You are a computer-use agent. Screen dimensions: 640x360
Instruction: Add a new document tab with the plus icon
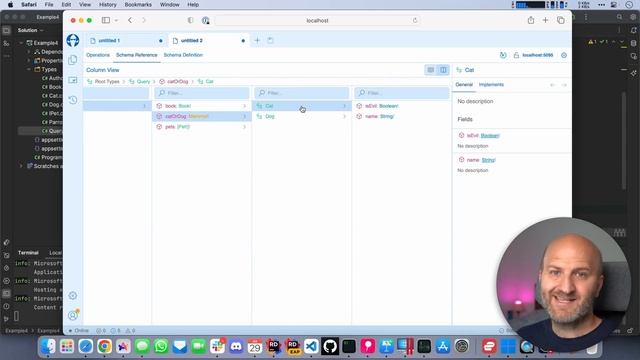pos(257,40)
